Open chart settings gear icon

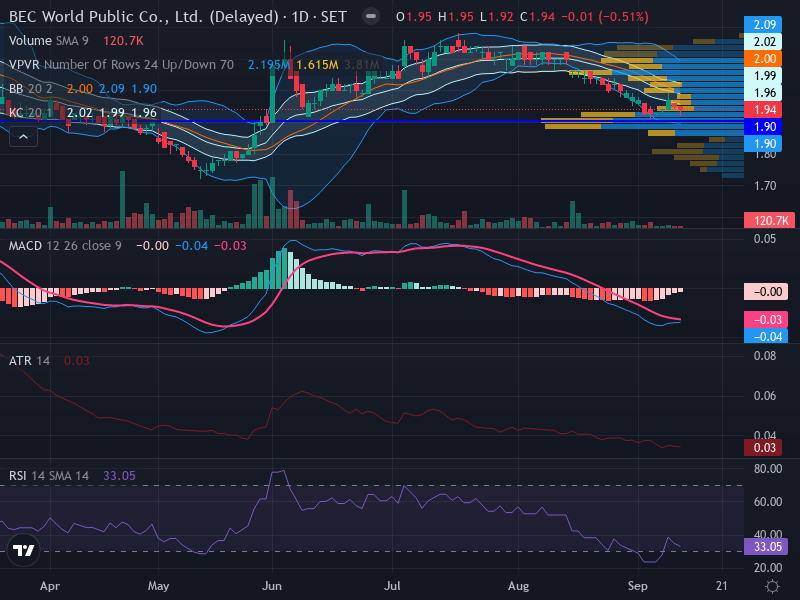(x=772, y=586)
